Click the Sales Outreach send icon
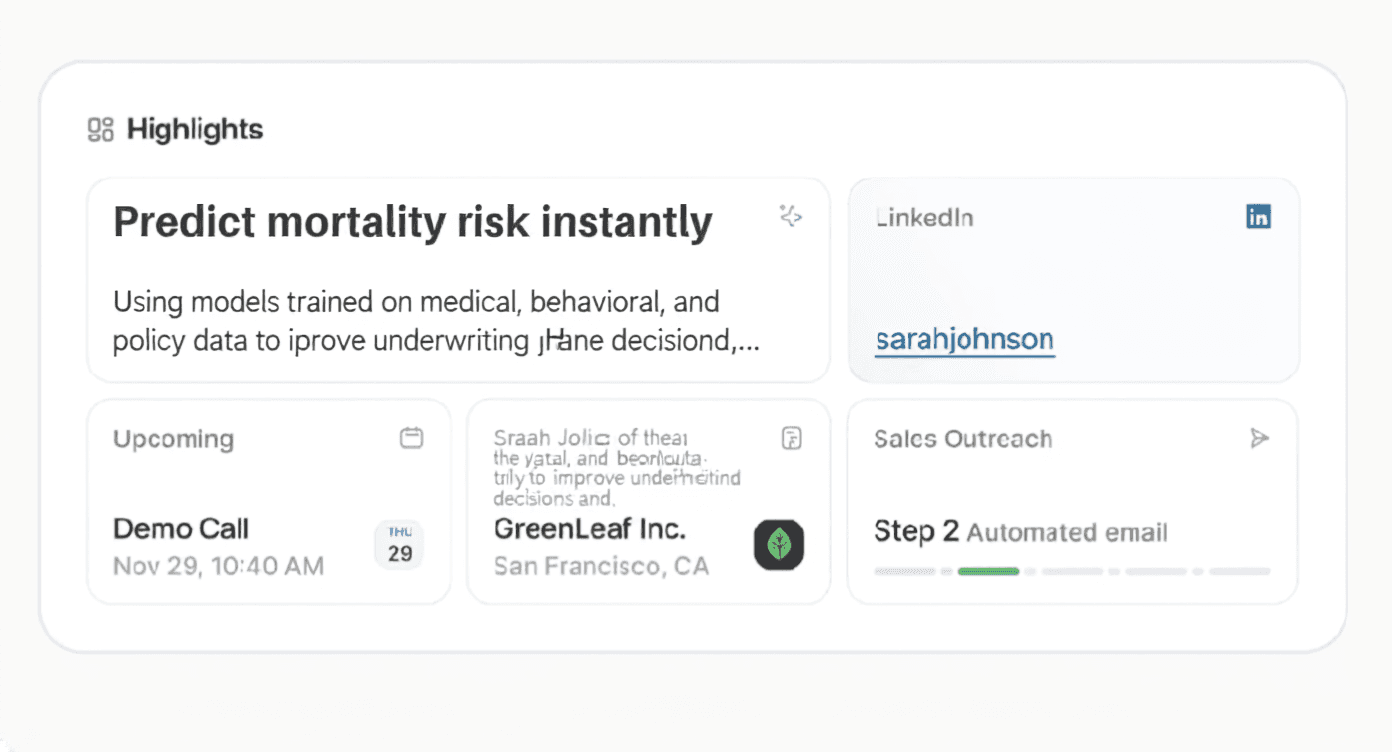 (1259, 438)
